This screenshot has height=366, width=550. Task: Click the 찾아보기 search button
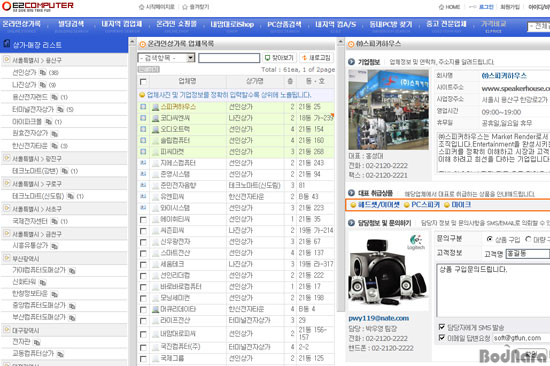(280, 58)
